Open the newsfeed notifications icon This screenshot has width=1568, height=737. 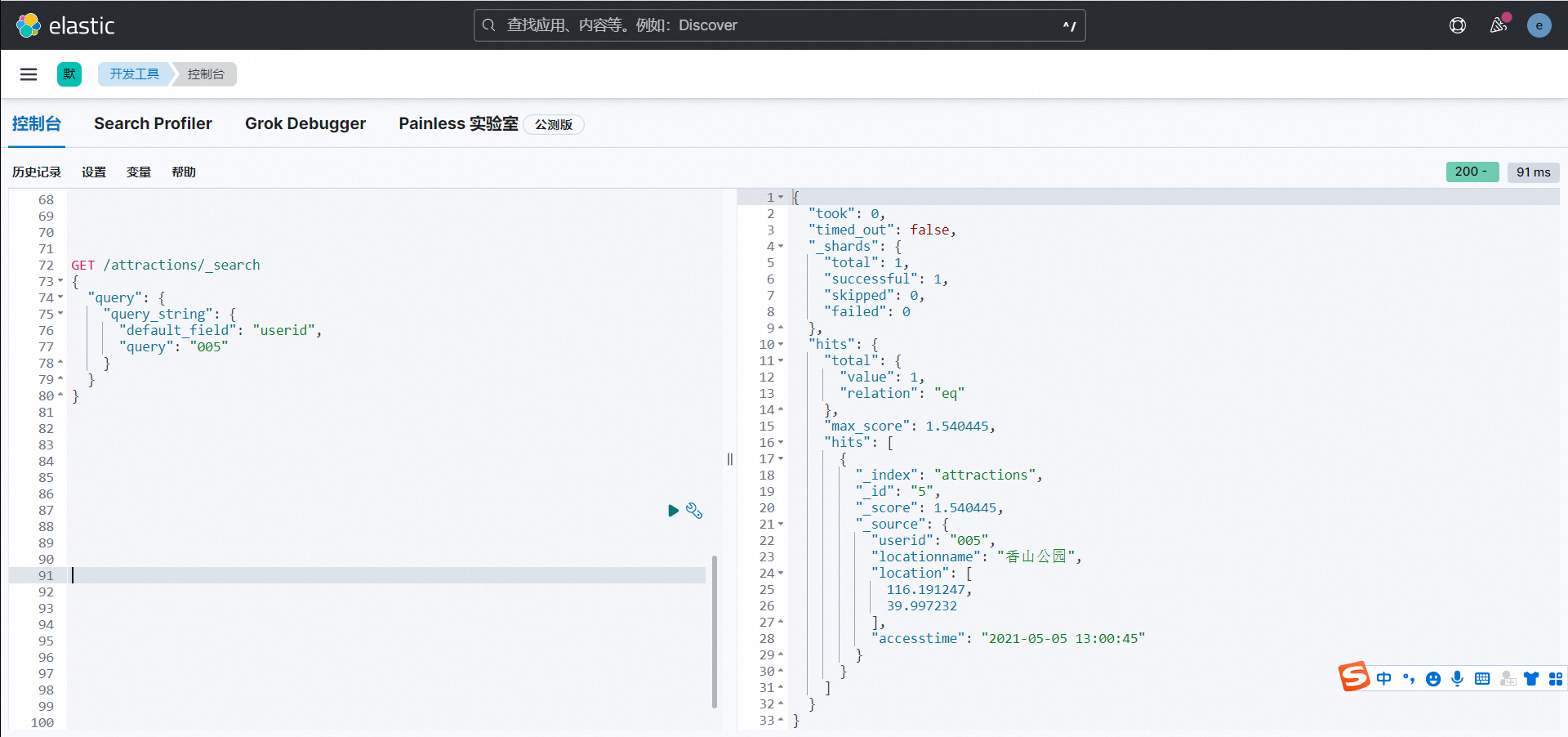pos(1499,25)
